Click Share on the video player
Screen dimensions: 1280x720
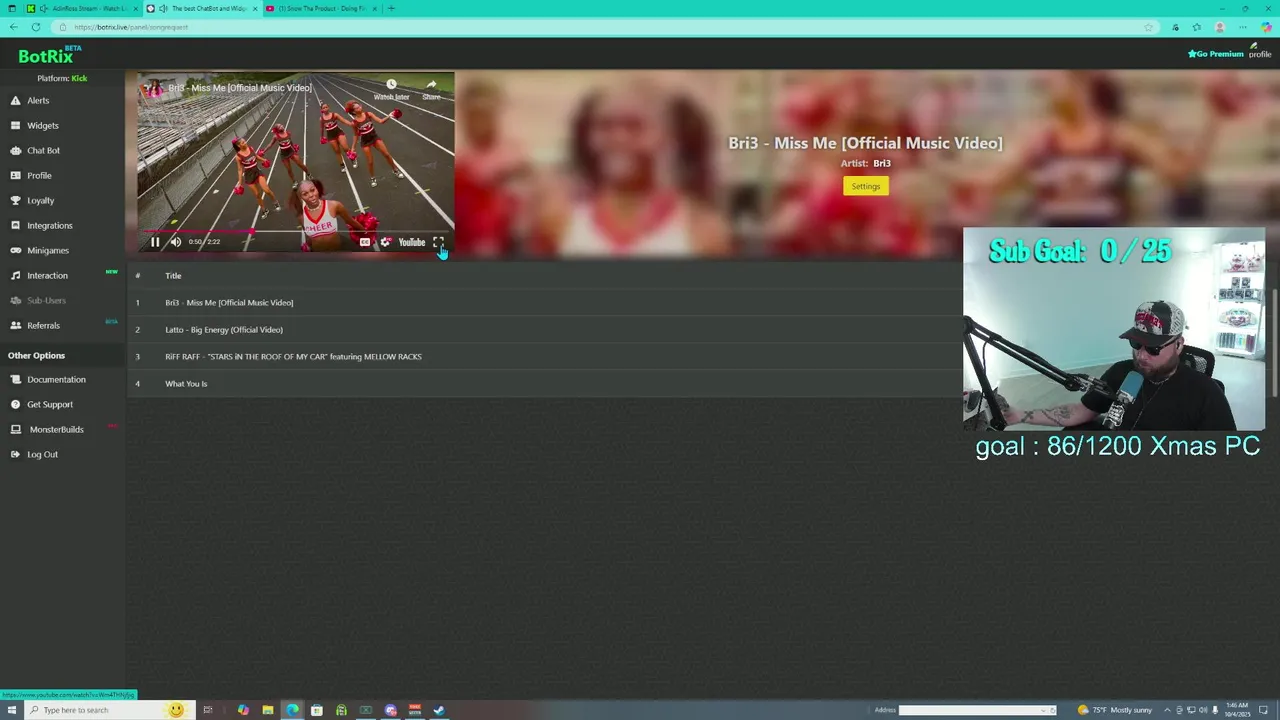(431, 90)
